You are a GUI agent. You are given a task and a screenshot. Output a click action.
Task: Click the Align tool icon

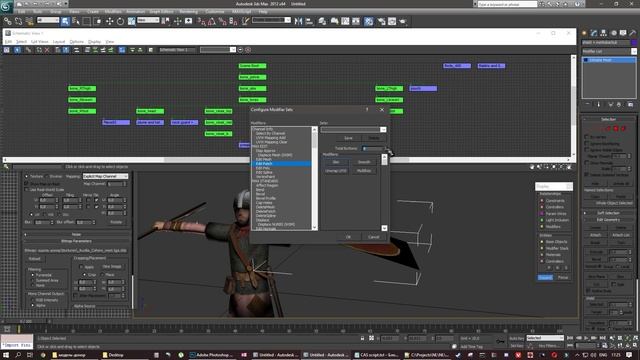[x=309, y=21]
